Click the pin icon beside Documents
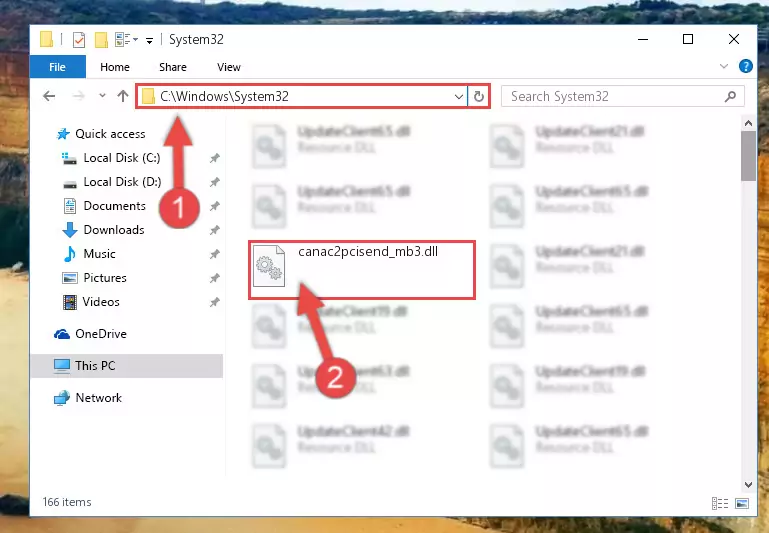The height and width of the screenshot is (533, 769). (214, 206)
